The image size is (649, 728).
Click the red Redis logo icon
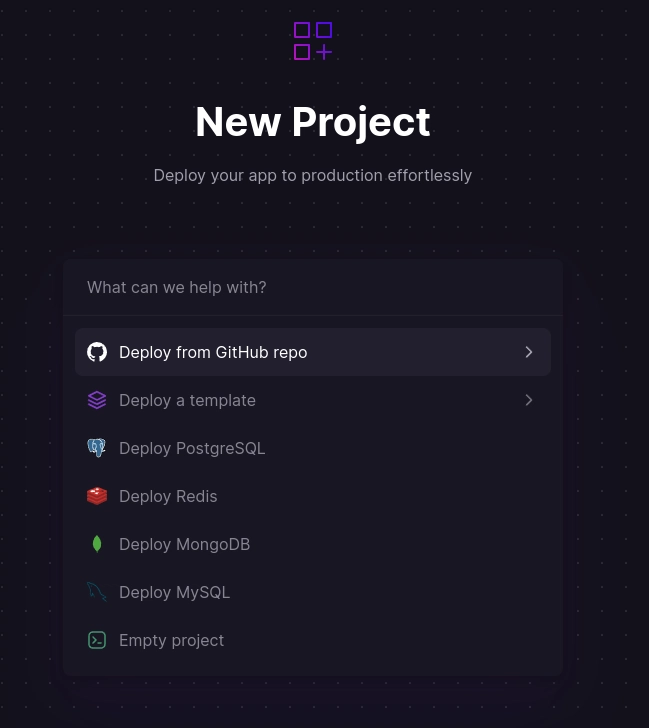pos(97,496)
